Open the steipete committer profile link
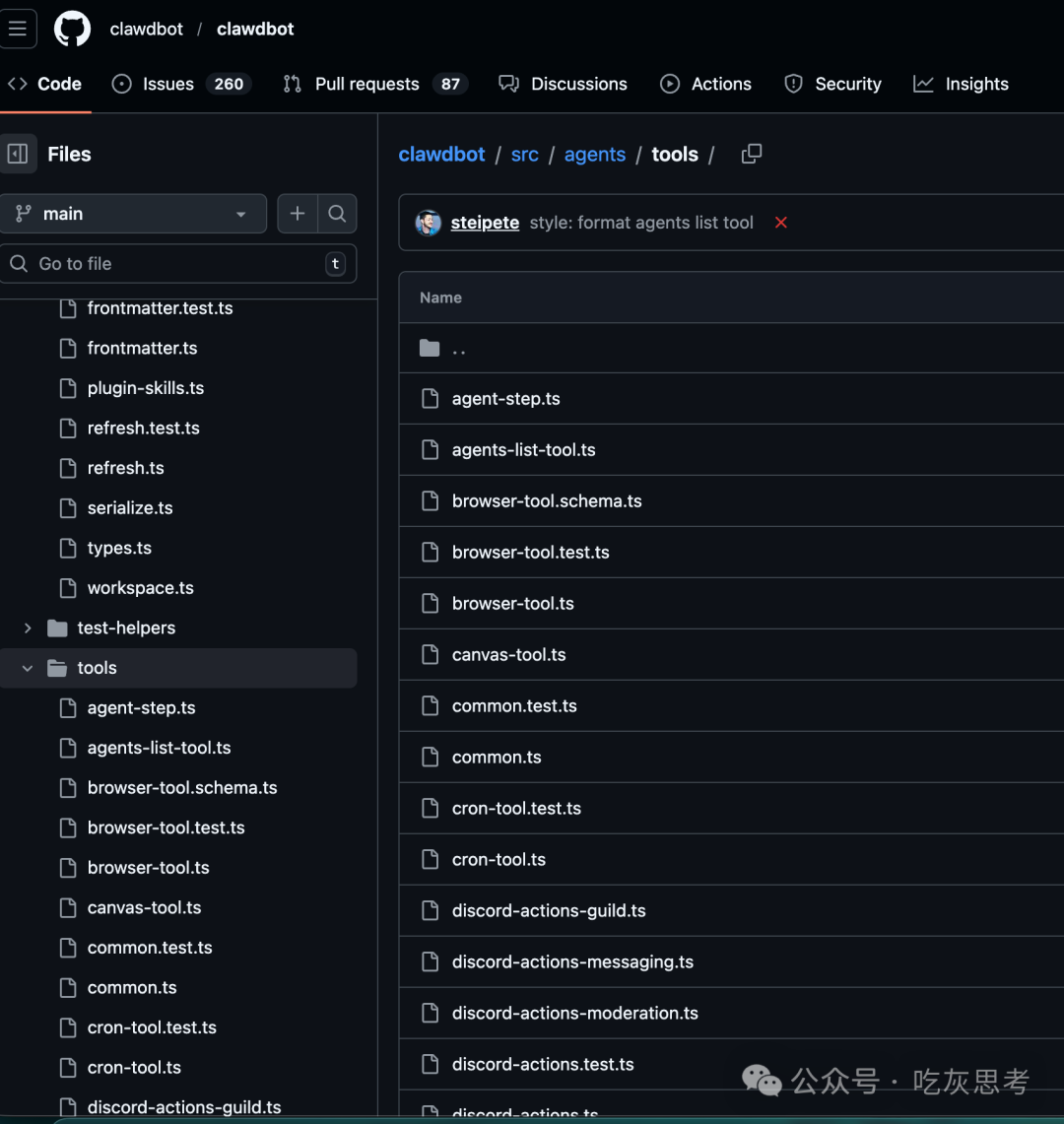 click(485, 223)
